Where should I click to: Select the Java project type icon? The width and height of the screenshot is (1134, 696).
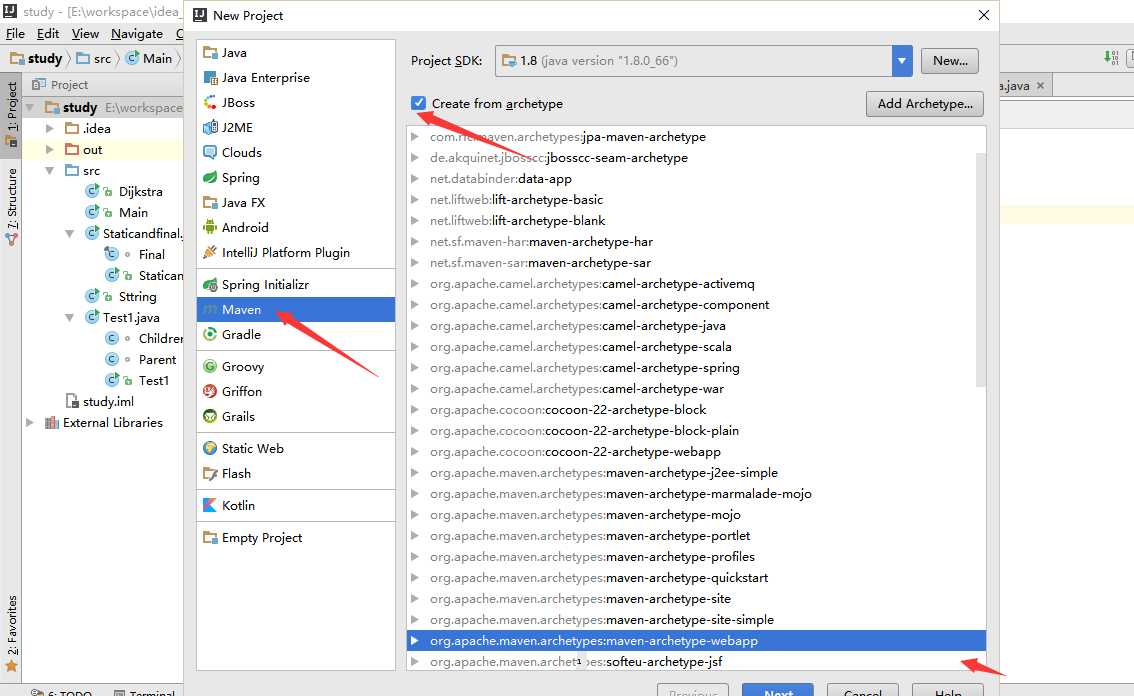[x=210, y=53]
